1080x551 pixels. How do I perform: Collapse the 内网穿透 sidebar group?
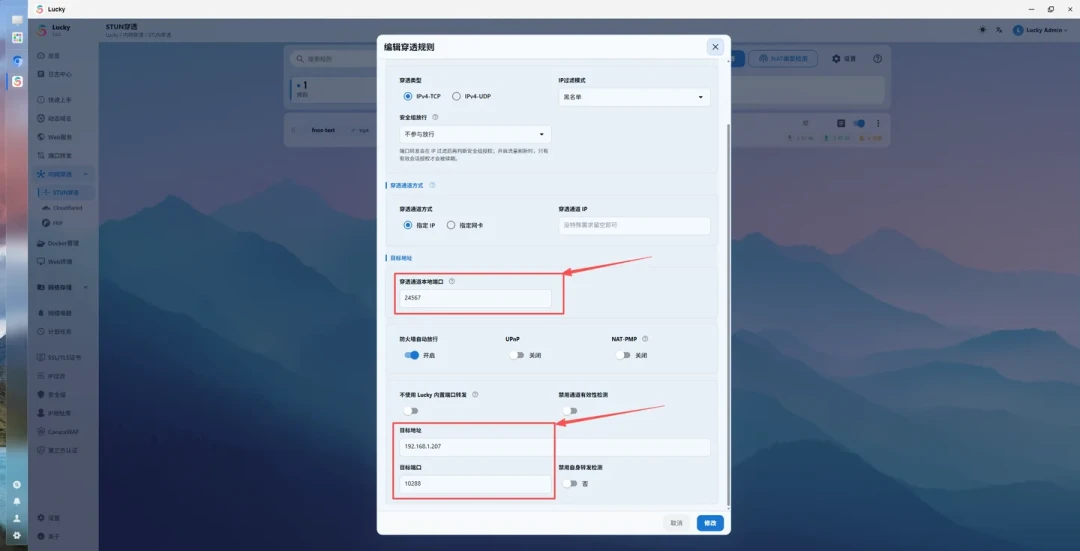[x=62, y=174]
